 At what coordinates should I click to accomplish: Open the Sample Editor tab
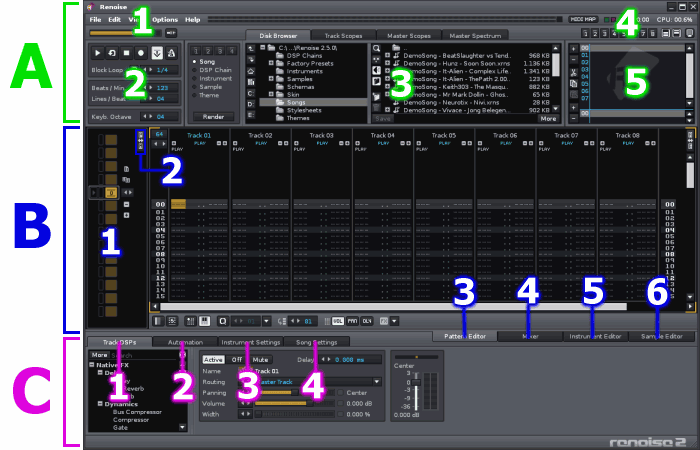[662, 337]
